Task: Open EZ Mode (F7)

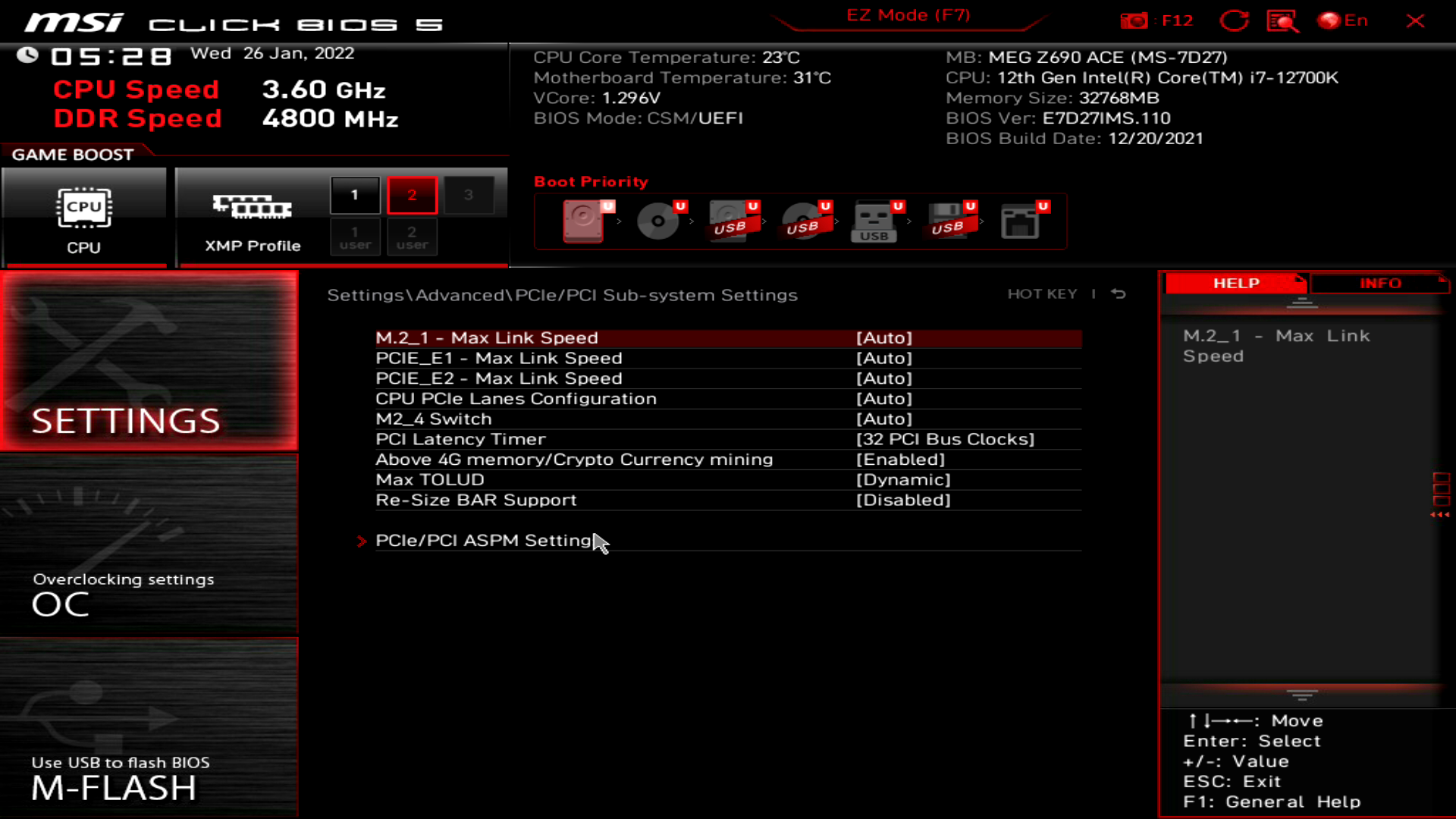Action: tap(908, 15)
